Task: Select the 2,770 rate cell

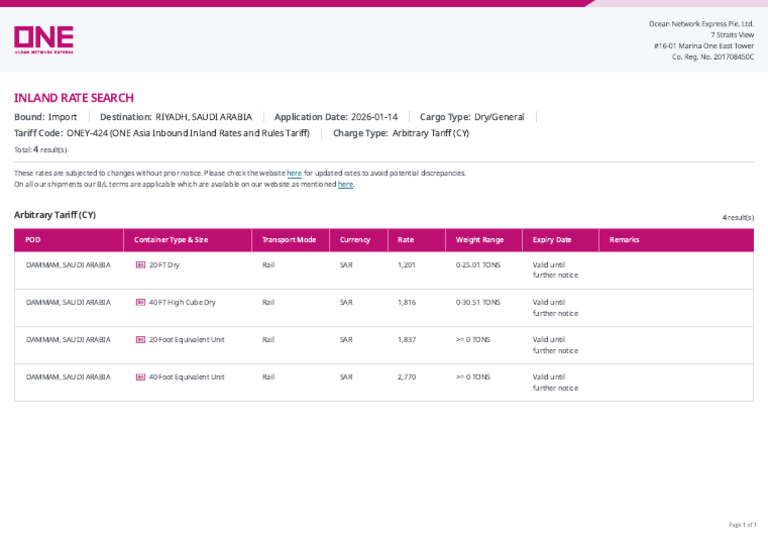Action: pyautogui.click(x=407, y=377)
